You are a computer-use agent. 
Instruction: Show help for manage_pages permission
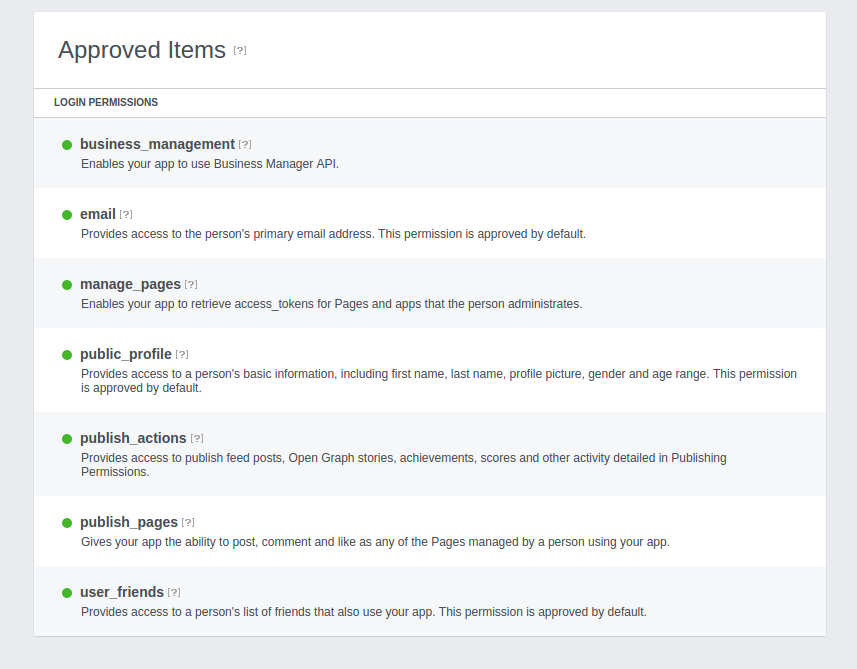191,284
